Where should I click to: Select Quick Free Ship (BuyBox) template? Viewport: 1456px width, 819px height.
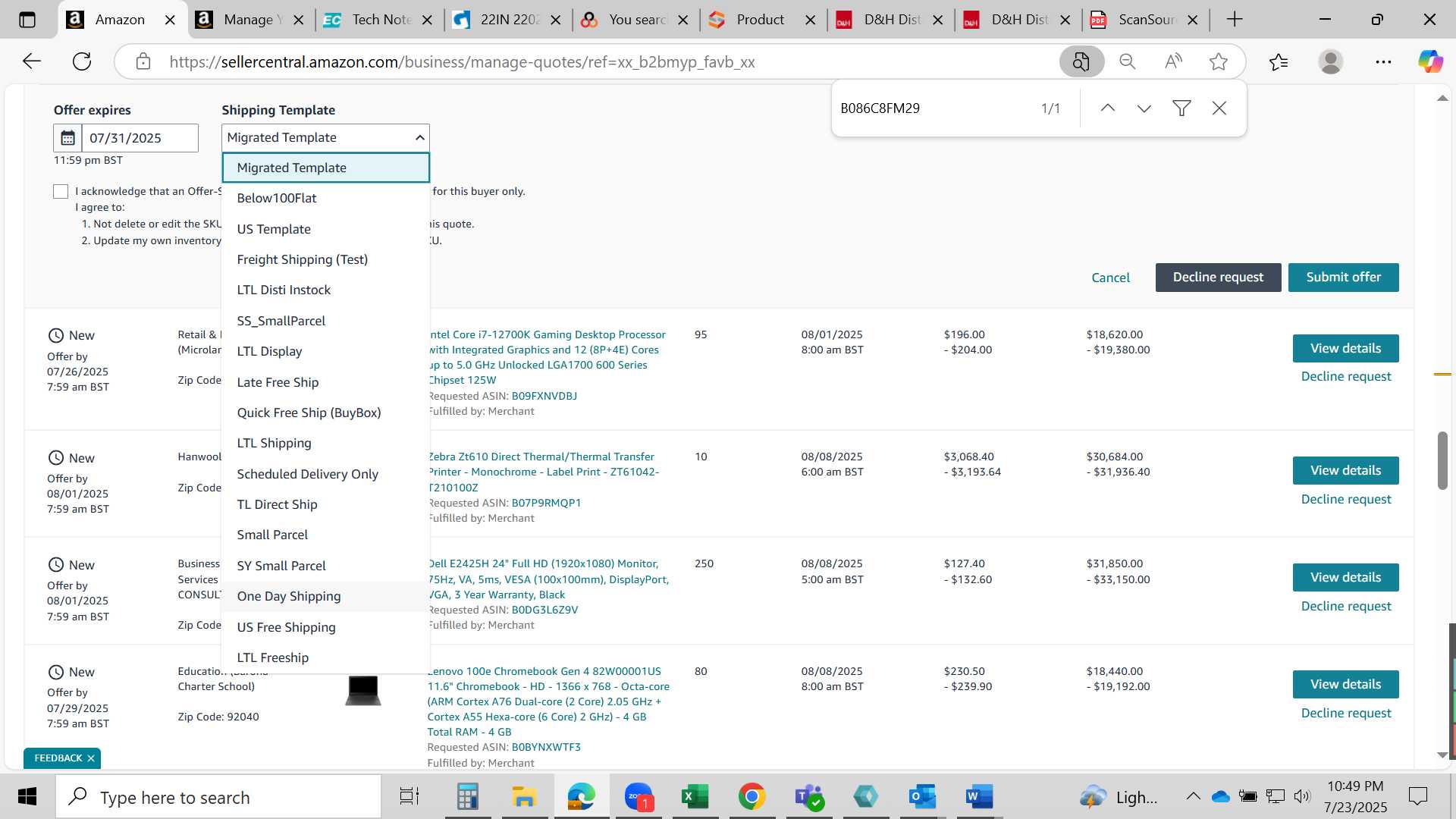click(325, 413)
